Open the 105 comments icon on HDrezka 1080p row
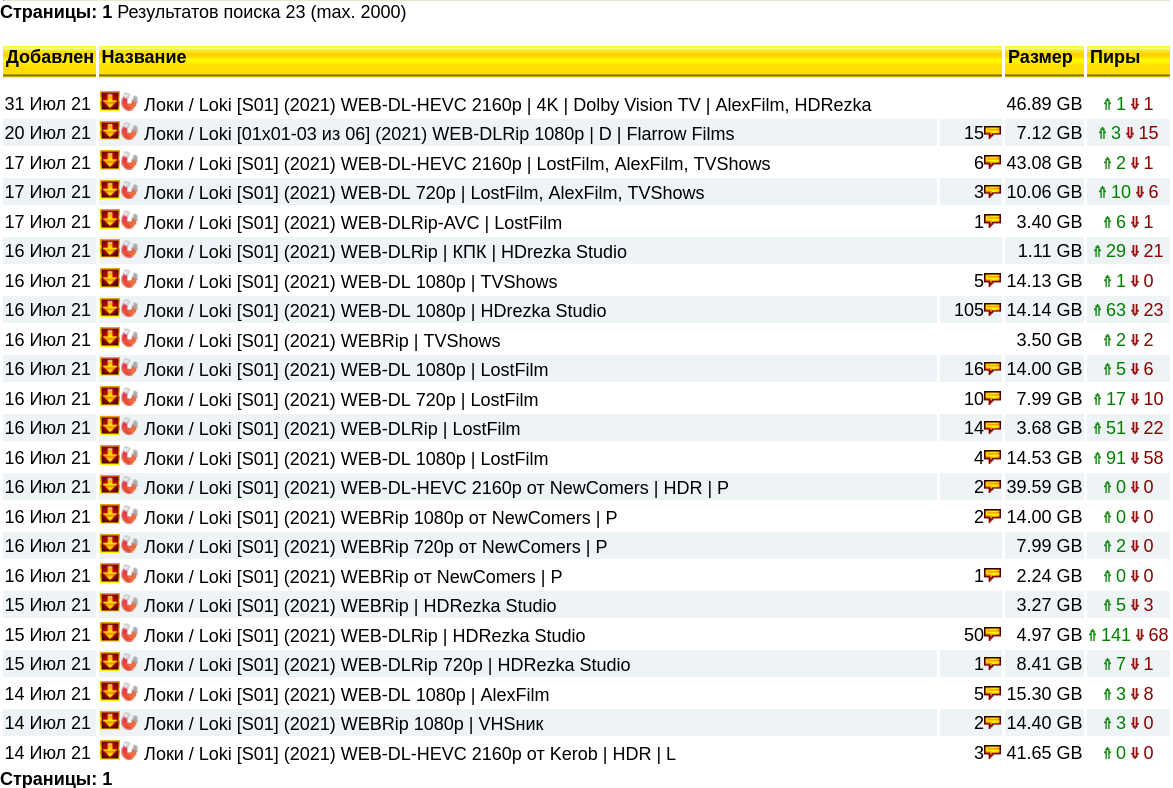 coord(993,310)
